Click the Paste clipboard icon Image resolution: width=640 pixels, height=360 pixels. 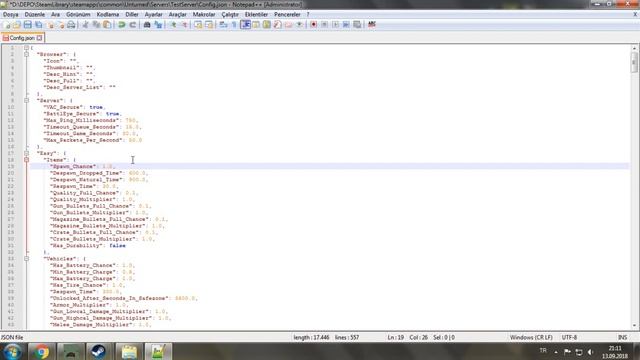coord(107,25)
